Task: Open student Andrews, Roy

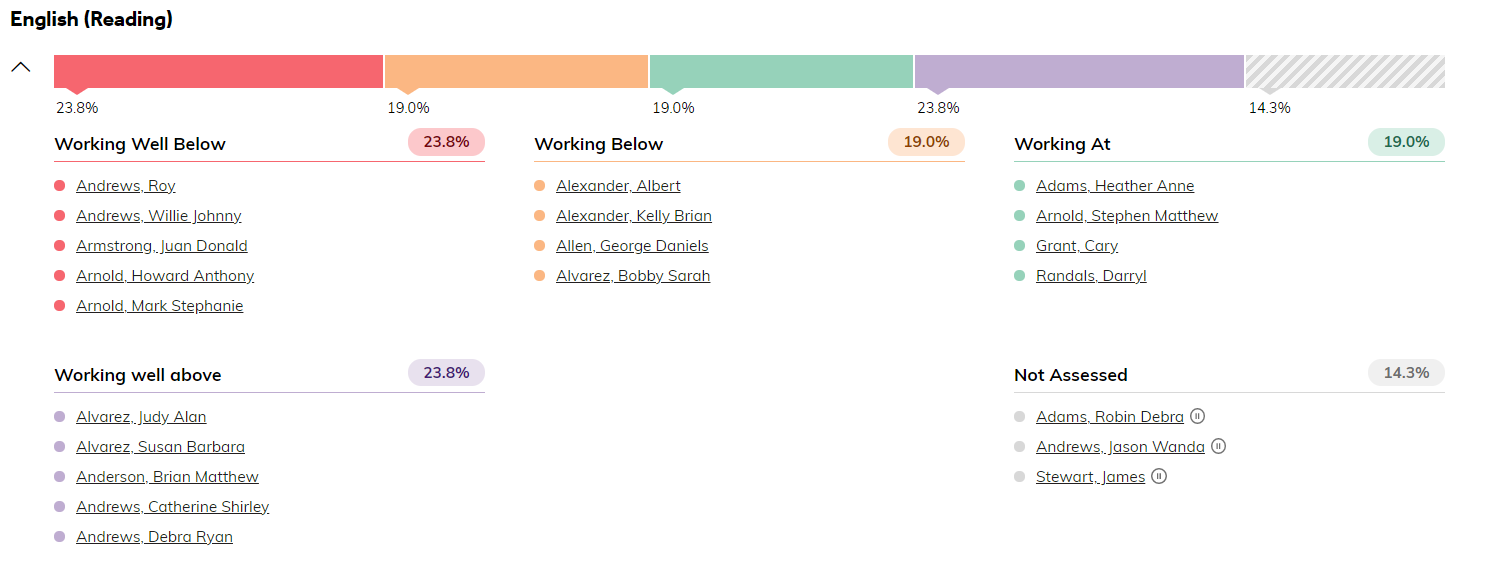Action: [126, 186]
